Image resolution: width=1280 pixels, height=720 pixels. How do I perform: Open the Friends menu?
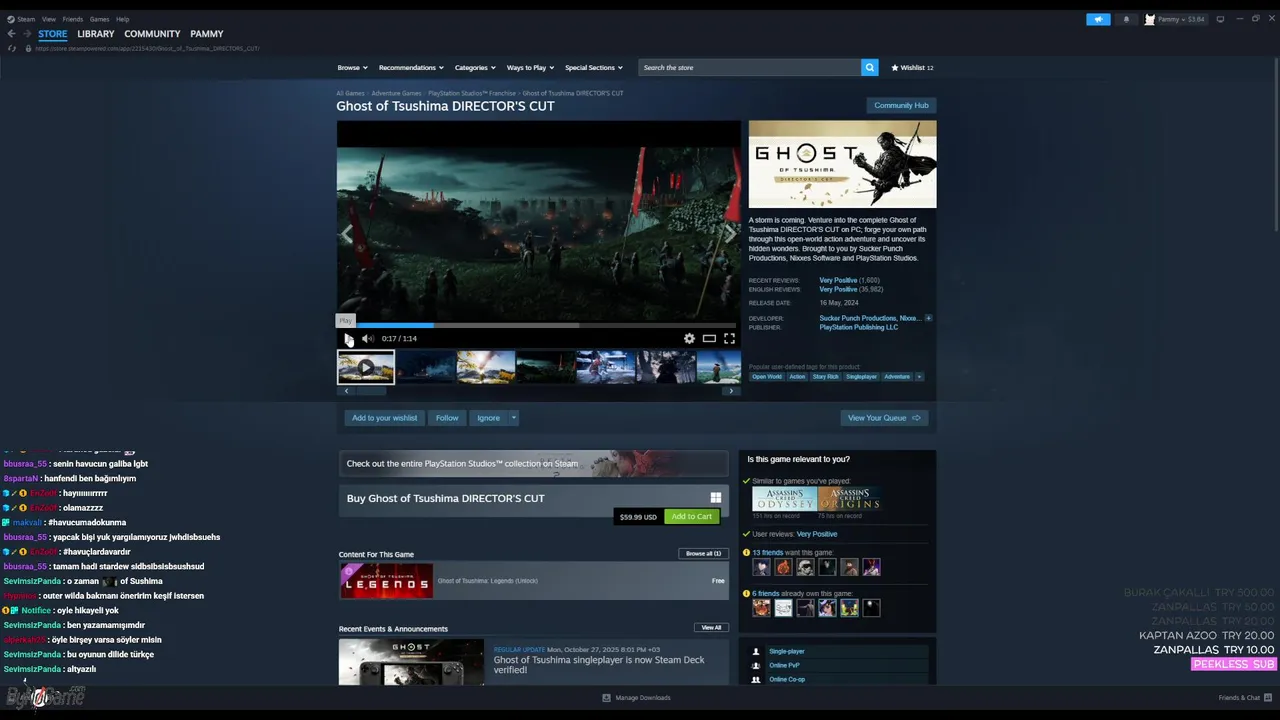[x=73, y=19]
